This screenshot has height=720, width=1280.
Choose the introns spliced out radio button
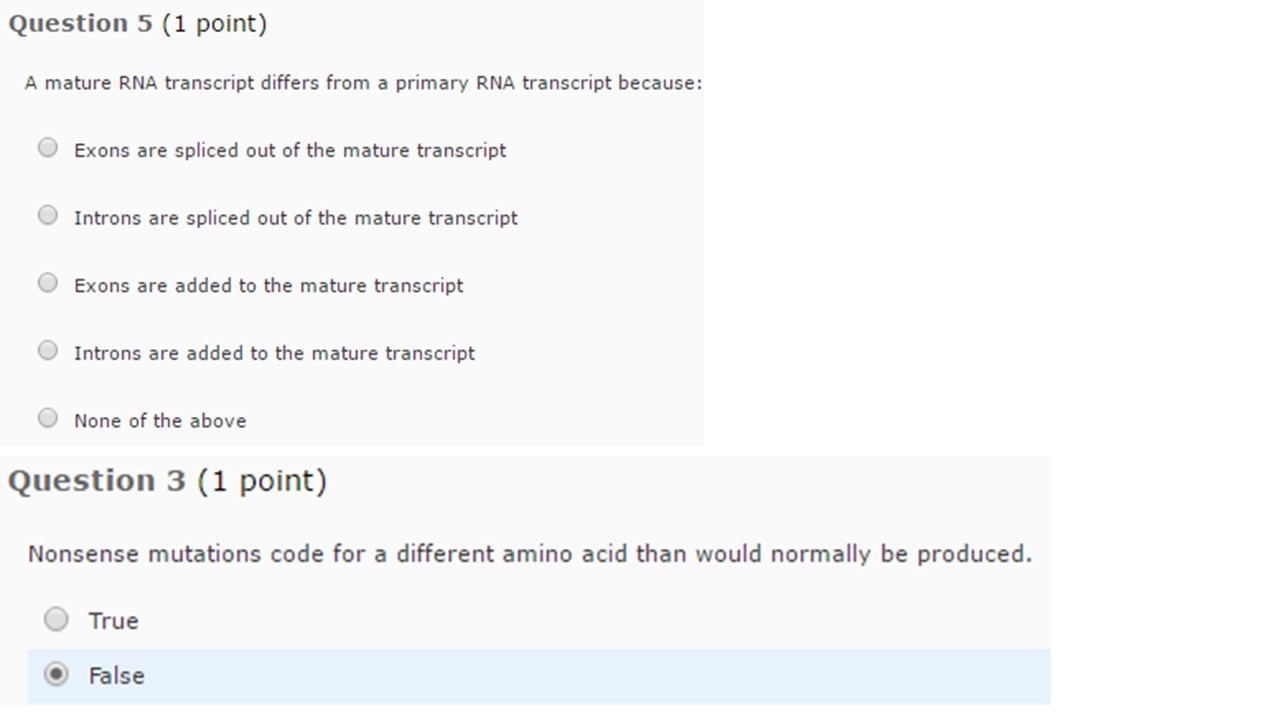(48, 215)
